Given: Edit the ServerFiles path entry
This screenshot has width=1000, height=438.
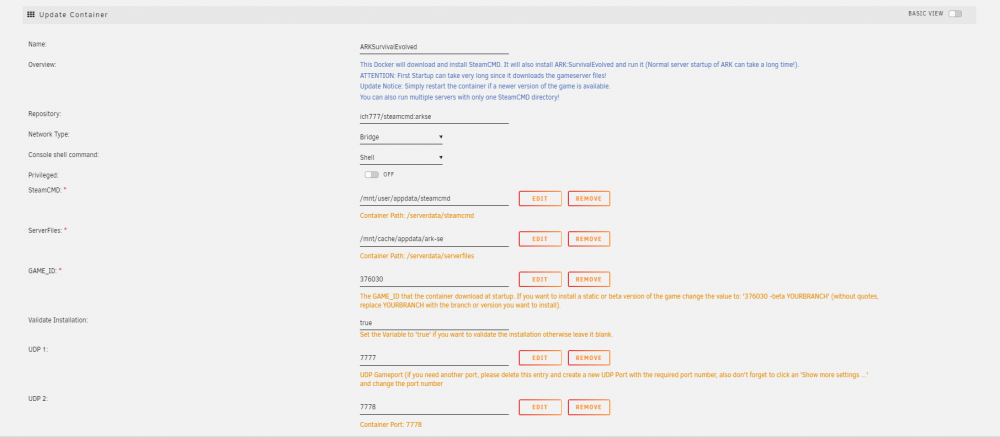Looking at the screenshot, I should tap(540, 239).
